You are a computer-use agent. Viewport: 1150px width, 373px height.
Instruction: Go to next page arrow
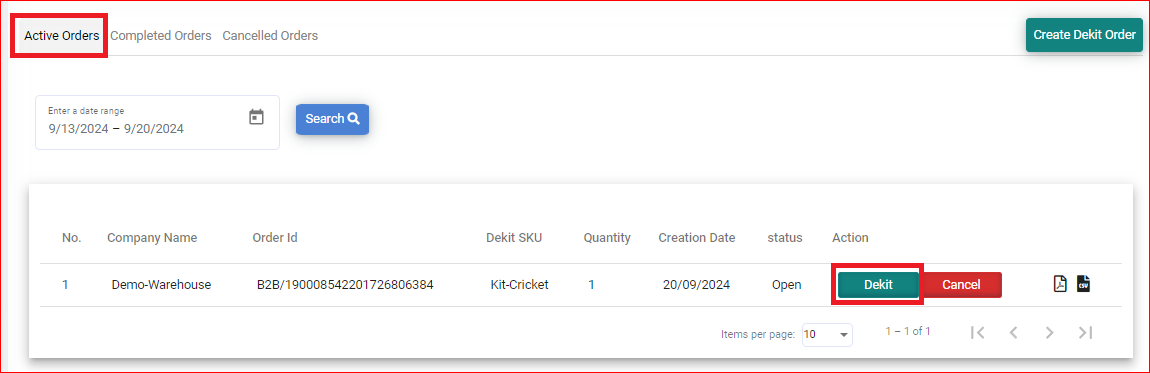coord(1050,333)
